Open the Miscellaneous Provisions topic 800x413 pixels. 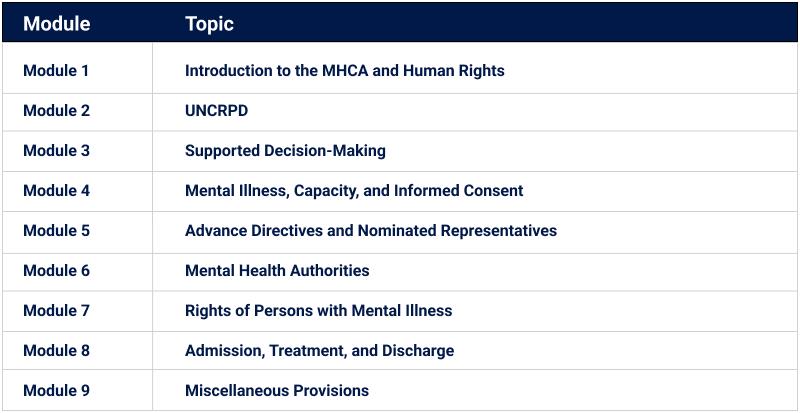click(277, 391)
